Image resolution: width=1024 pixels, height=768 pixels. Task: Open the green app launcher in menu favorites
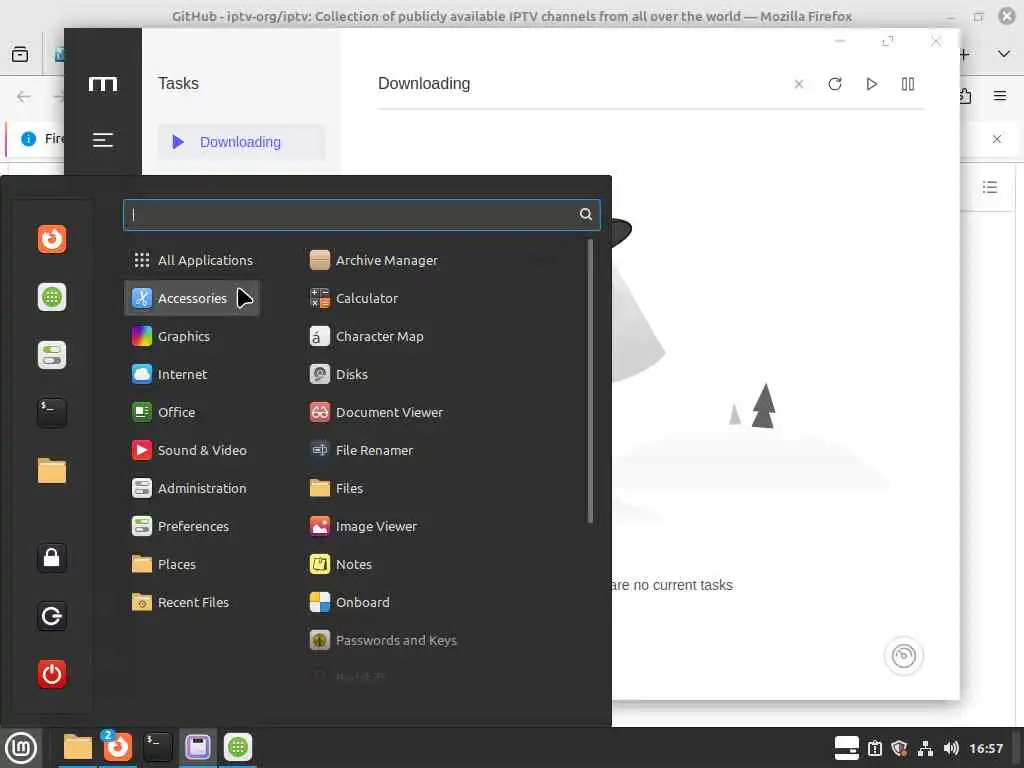52,297
